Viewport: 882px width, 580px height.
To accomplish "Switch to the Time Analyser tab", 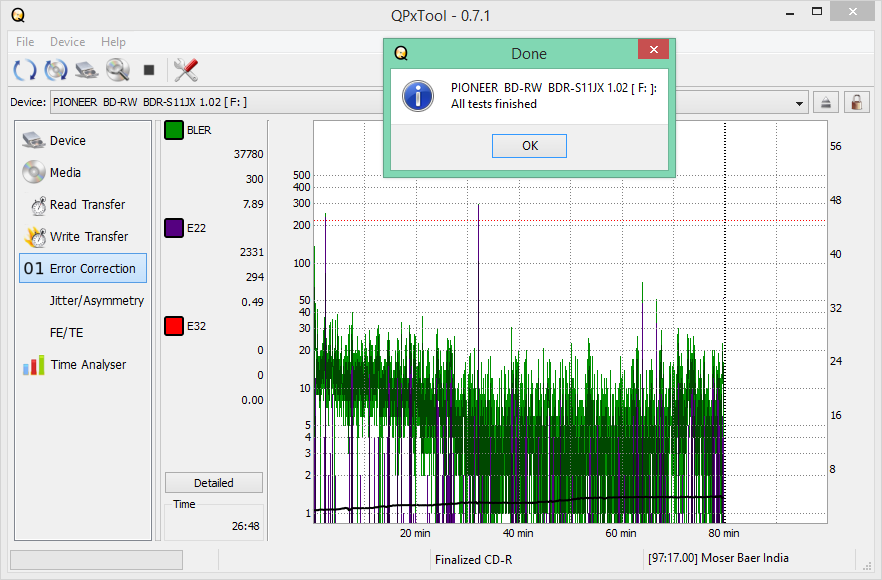I will [x=83, y=365].
